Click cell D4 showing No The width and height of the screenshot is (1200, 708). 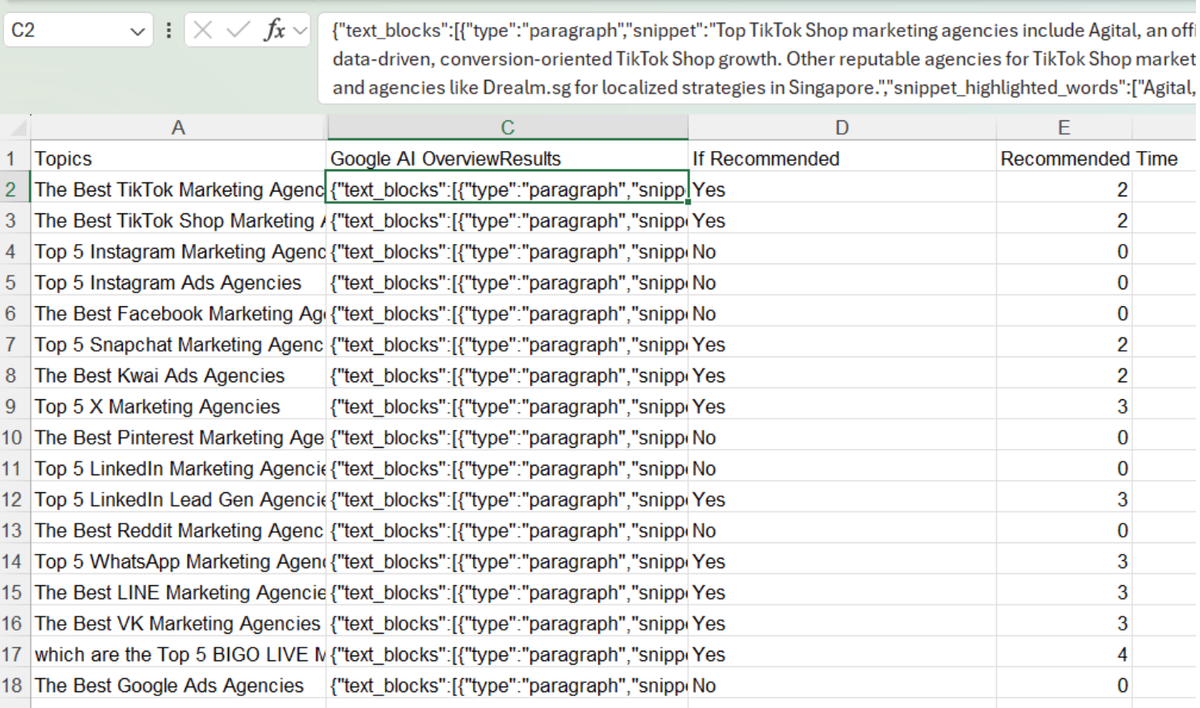(x=841, y=251)
